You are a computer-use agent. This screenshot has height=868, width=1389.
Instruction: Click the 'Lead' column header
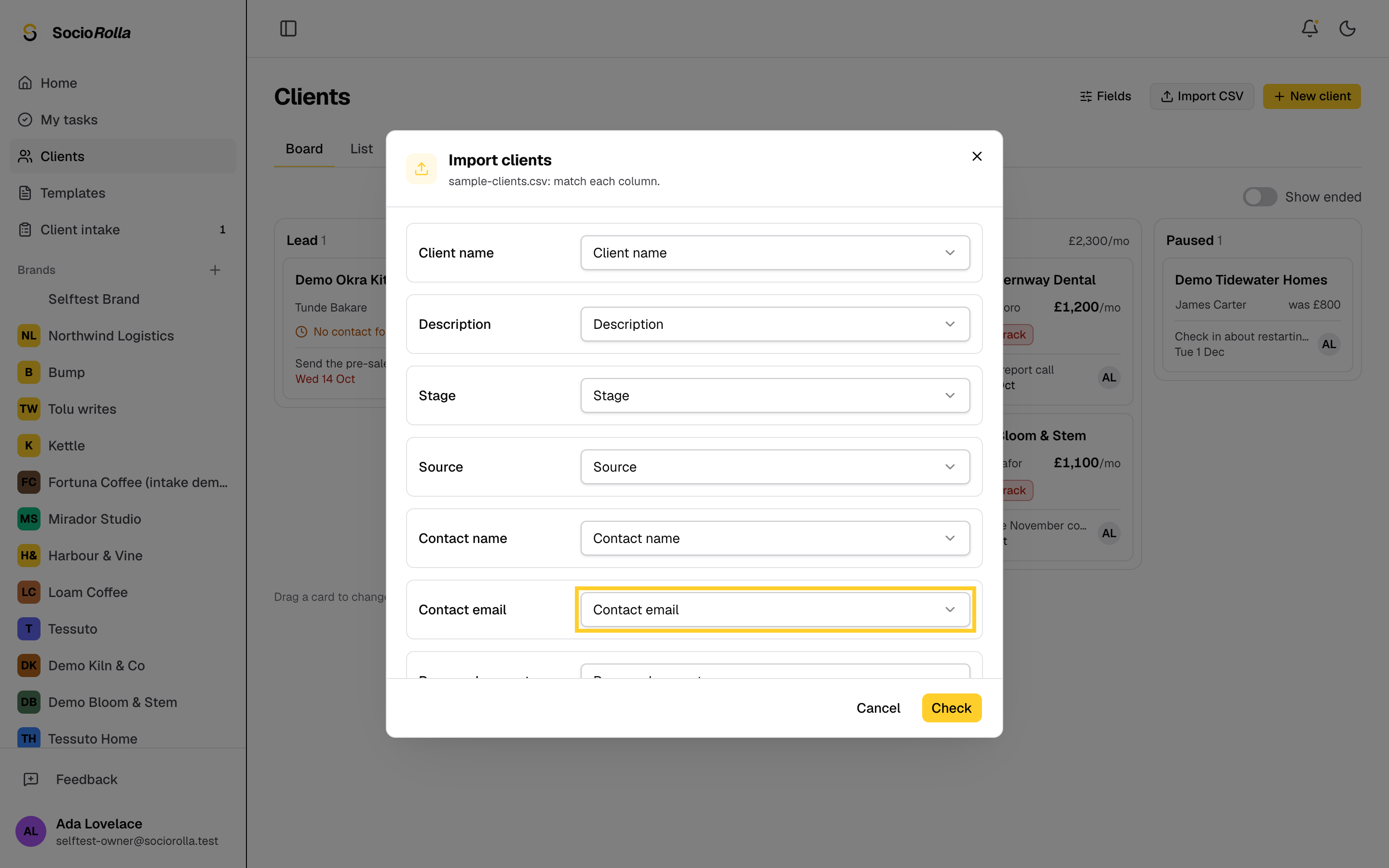point(302,241)
